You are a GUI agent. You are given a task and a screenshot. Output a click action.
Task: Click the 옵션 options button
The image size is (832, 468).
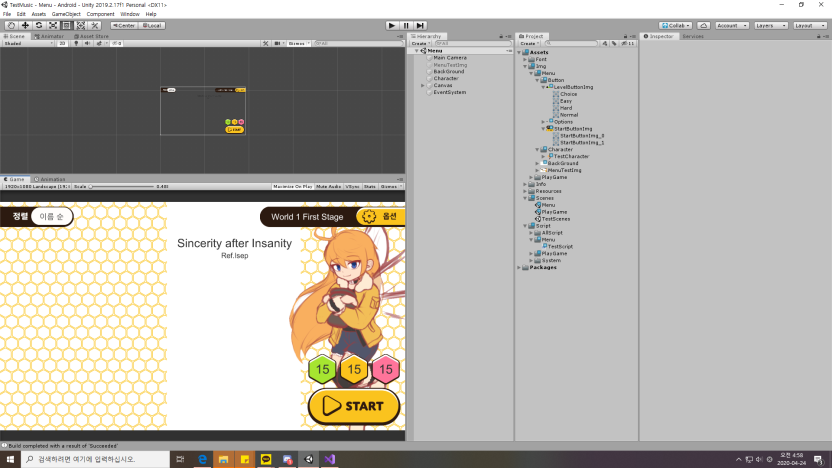click(x=380, y=216)
